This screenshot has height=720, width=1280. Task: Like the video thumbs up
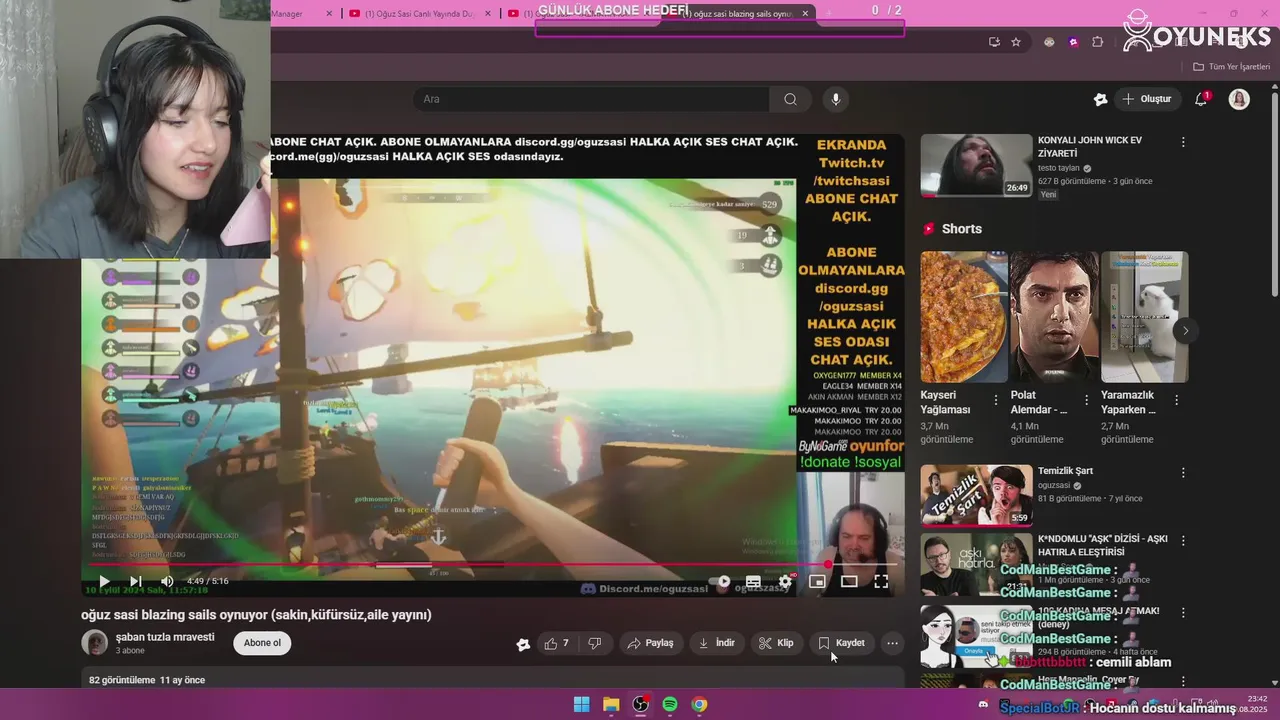coord(557,643)
